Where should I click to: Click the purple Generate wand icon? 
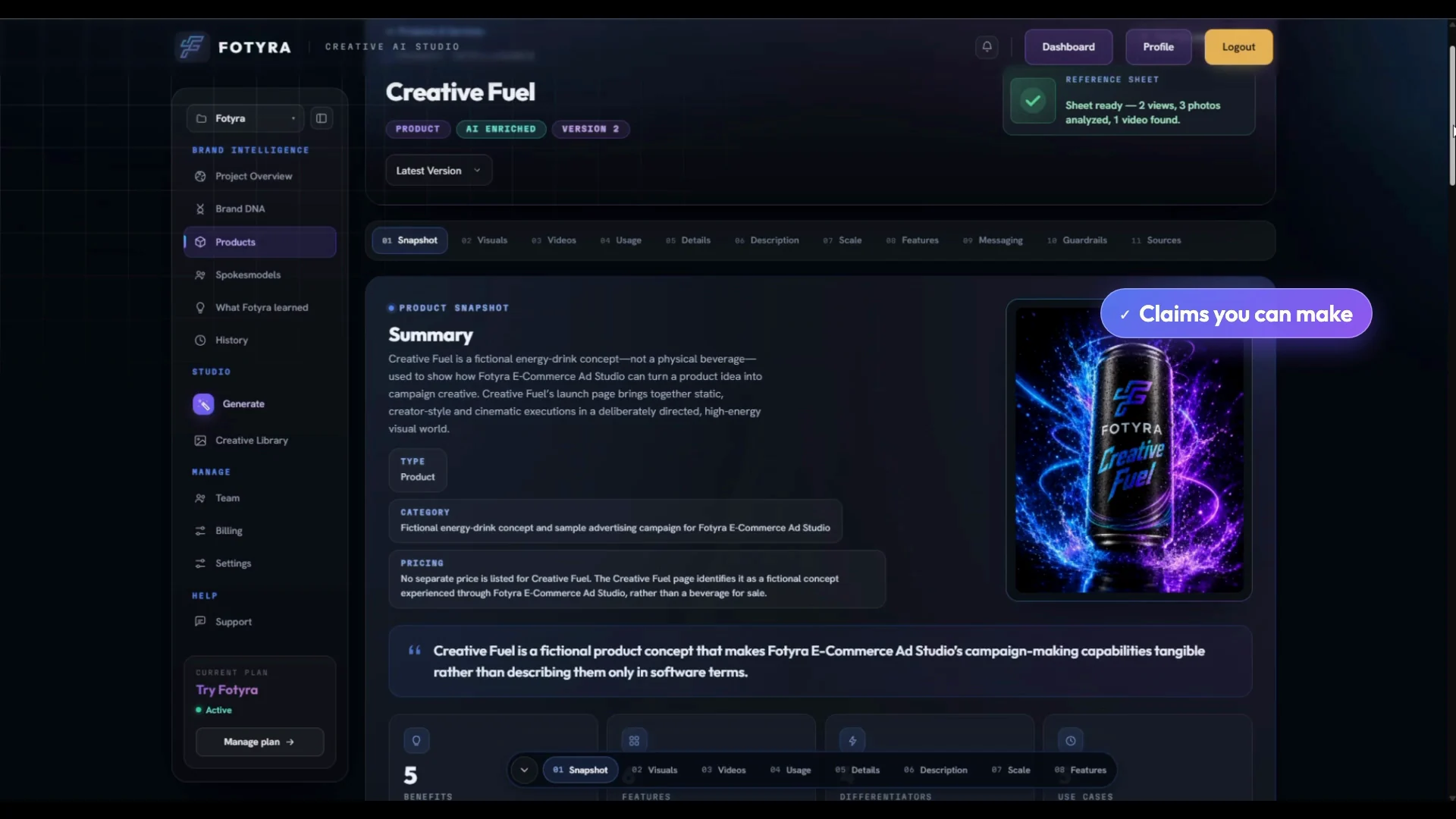coord(203,404)
